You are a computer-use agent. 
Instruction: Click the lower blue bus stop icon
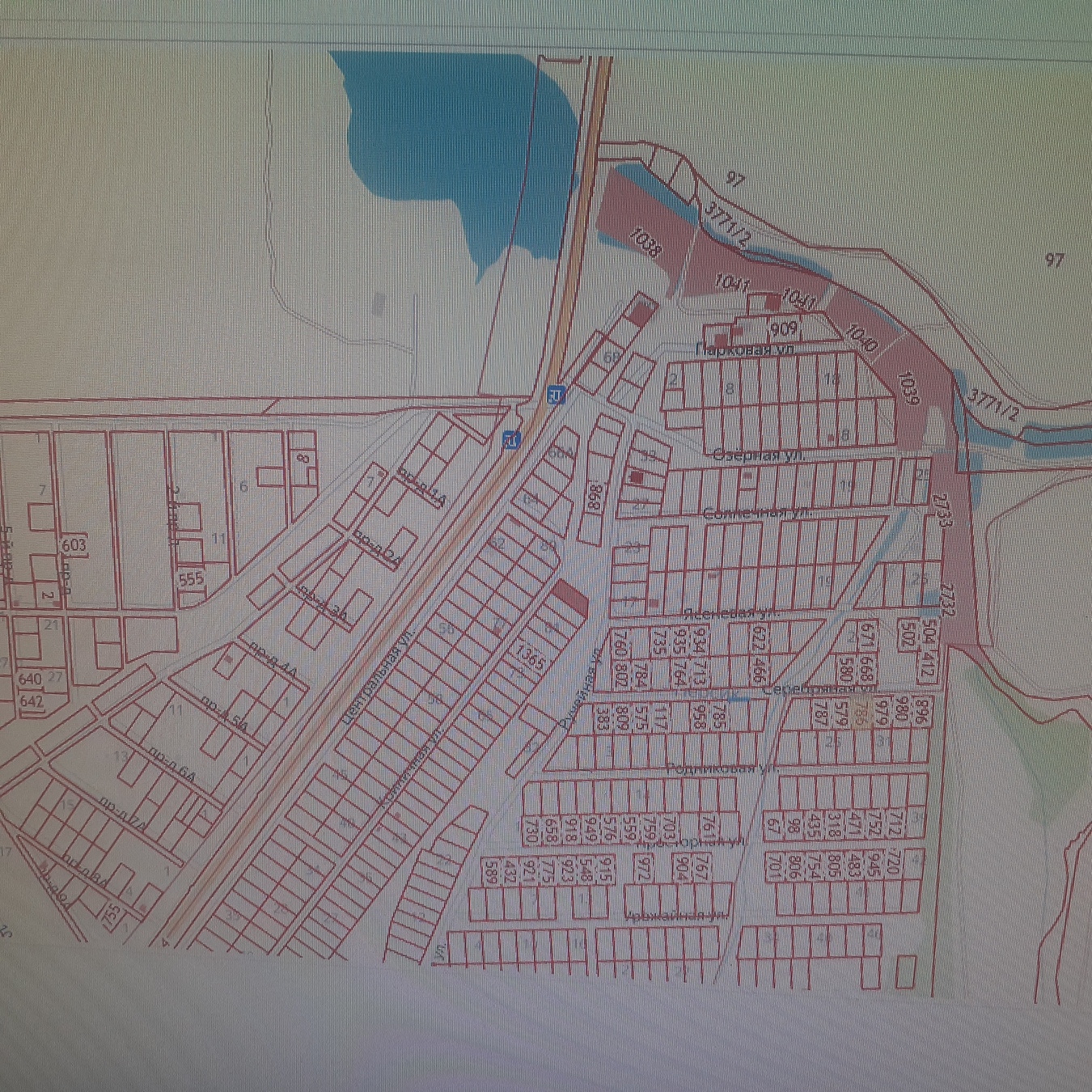point(510,439)
